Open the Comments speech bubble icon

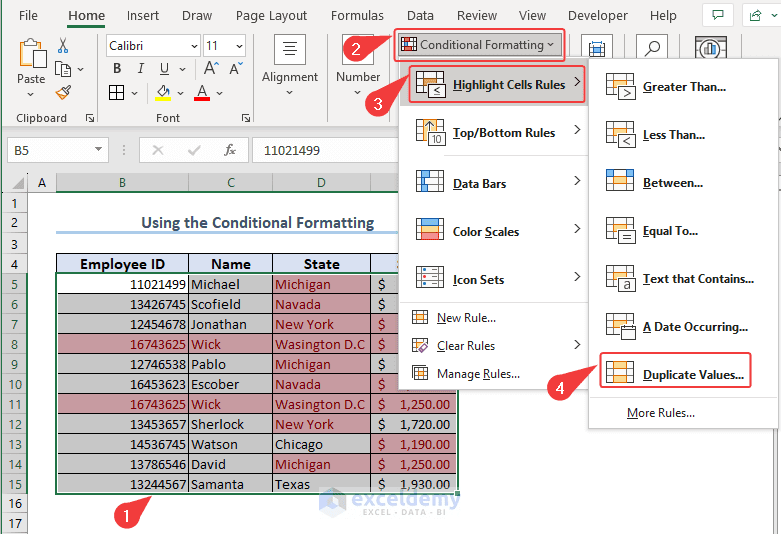(x=718, y=15)
